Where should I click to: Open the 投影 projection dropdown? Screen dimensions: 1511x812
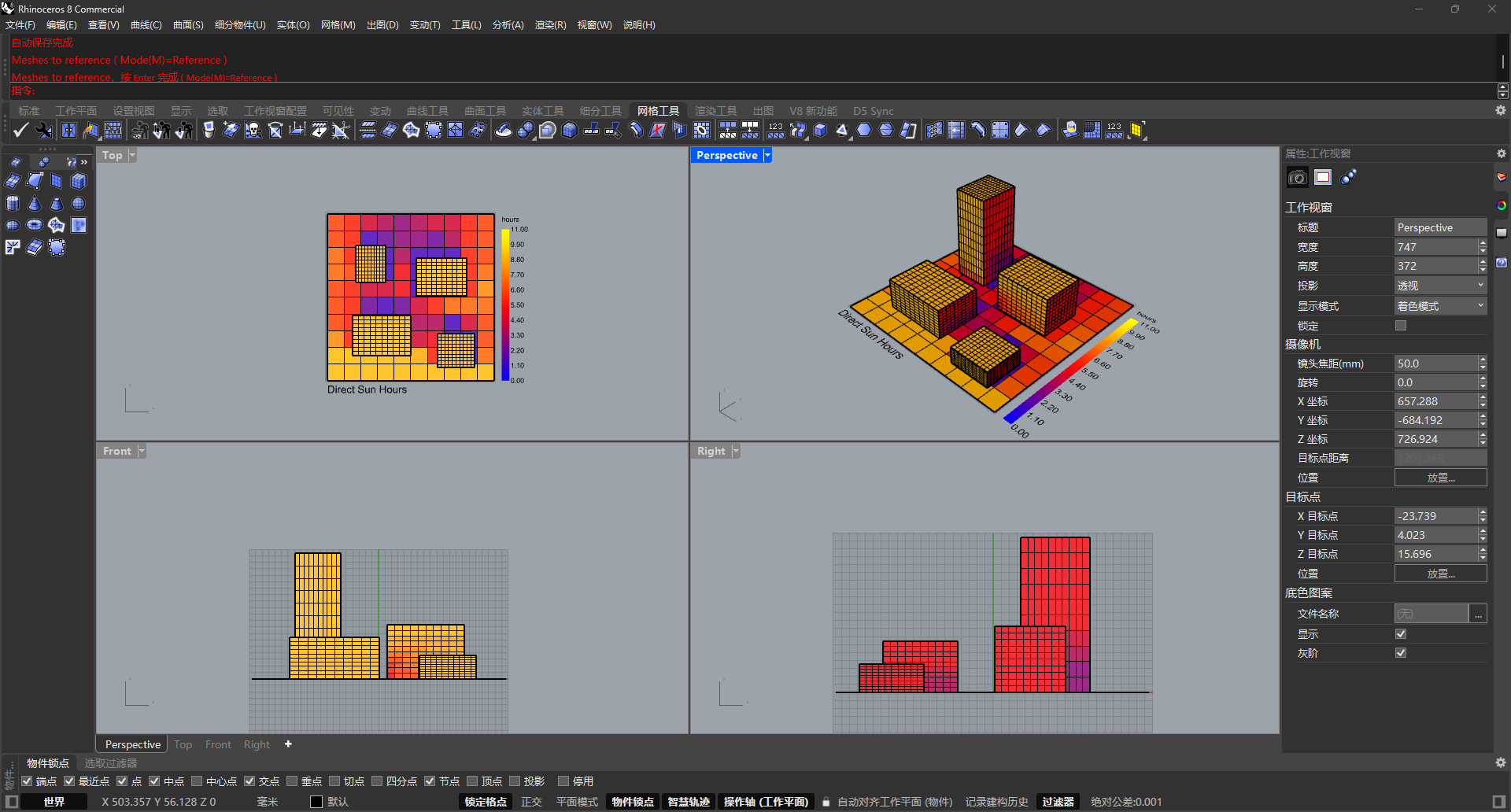click(1440, 286)
